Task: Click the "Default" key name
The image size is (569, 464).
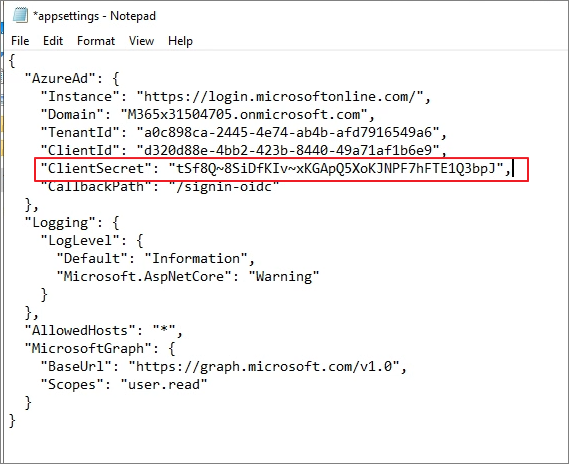Action: [92, 258]
